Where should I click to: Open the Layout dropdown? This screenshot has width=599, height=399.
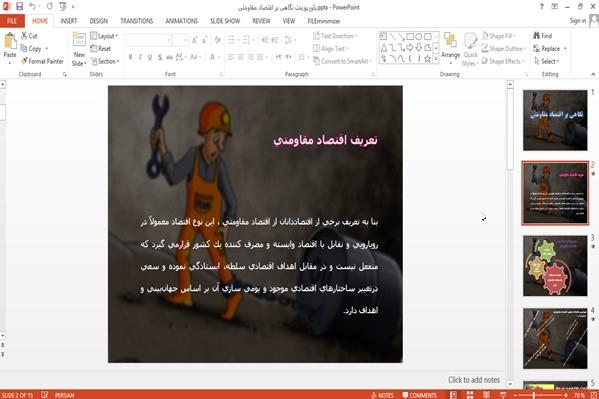104,36
